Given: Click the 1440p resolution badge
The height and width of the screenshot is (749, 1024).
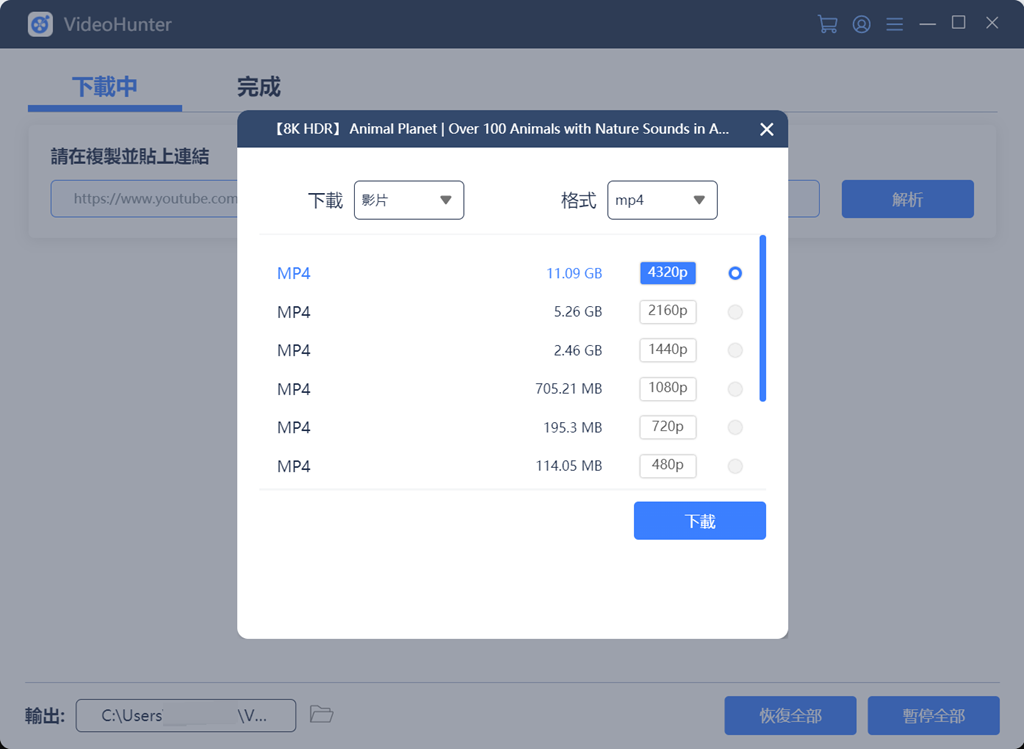Looking at the screenshot, I should click(667, 350).
